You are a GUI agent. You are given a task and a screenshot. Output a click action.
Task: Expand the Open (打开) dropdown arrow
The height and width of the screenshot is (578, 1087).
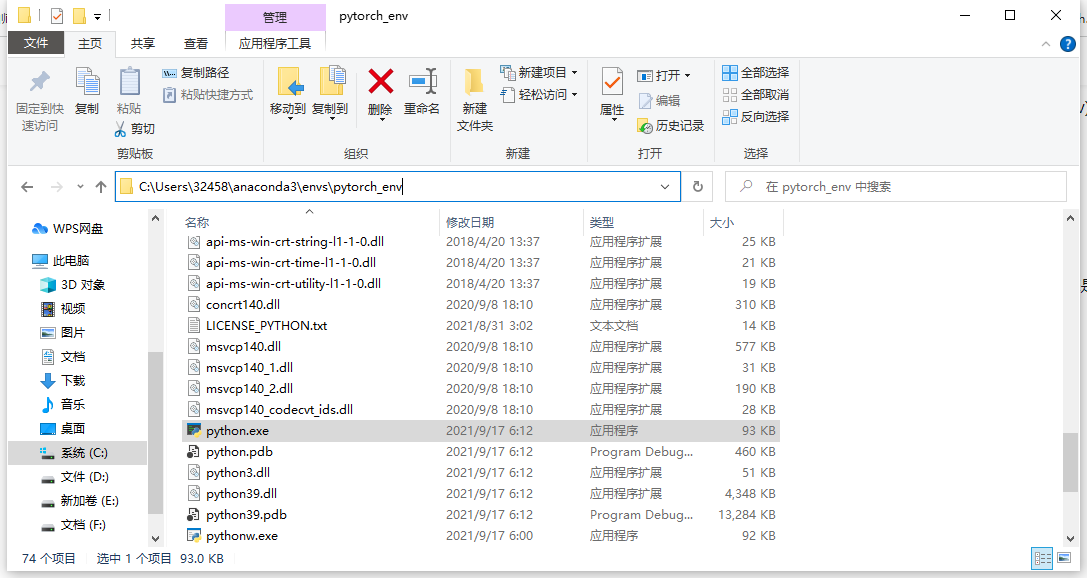688,76
